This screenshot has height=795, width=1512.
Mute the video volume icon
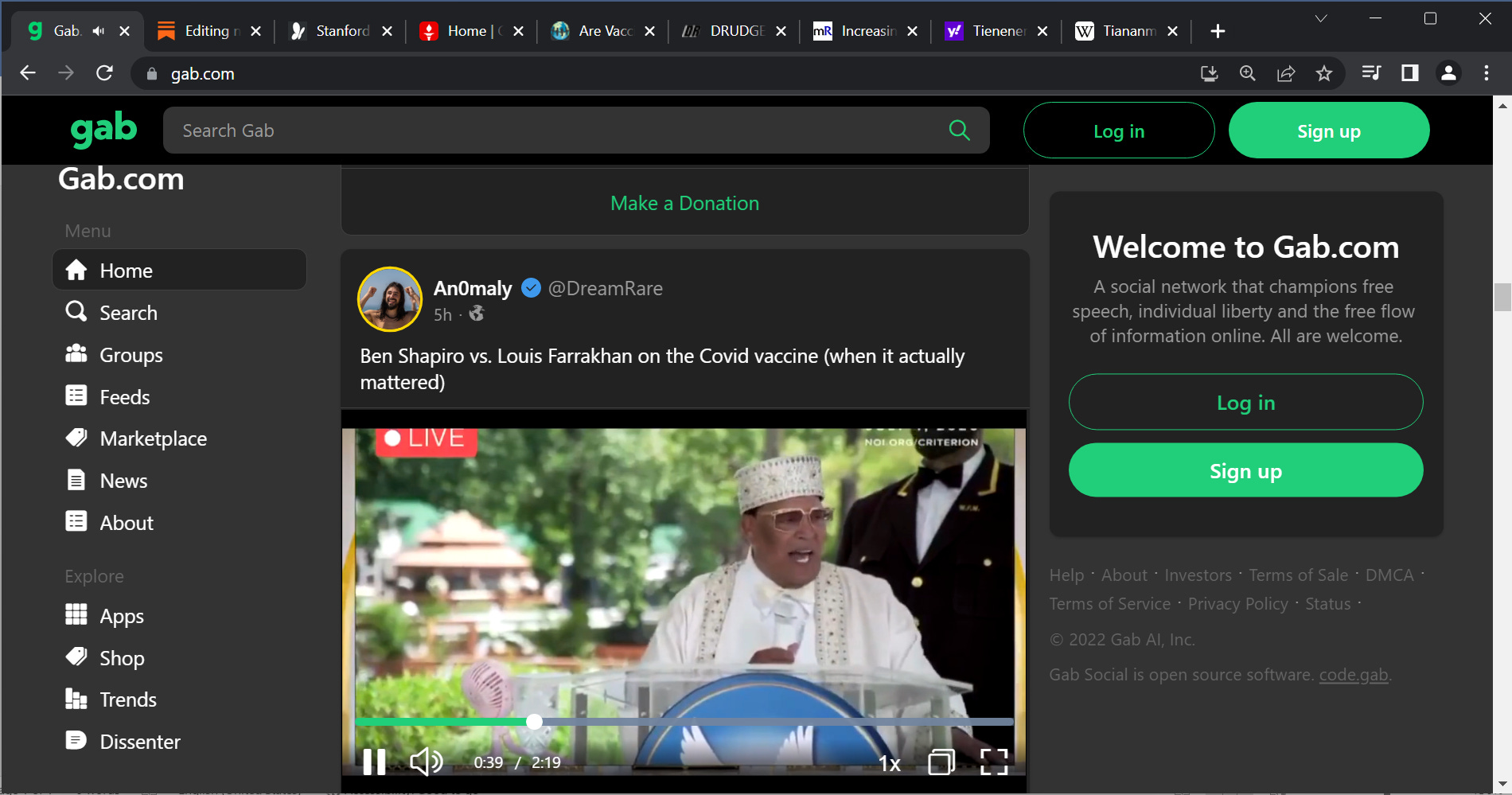point(427,762)
